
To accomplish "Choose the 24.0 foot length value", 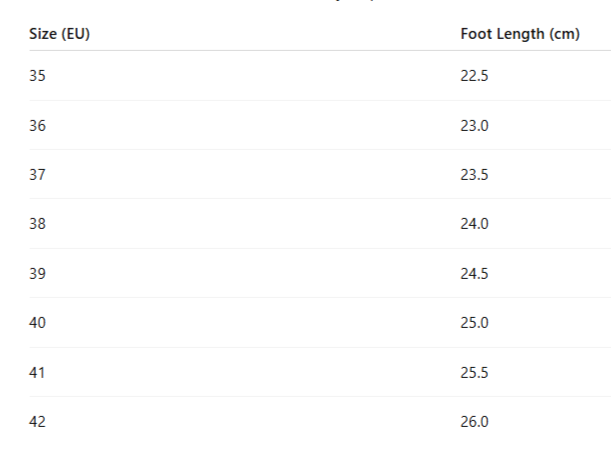I will [475, 224].
